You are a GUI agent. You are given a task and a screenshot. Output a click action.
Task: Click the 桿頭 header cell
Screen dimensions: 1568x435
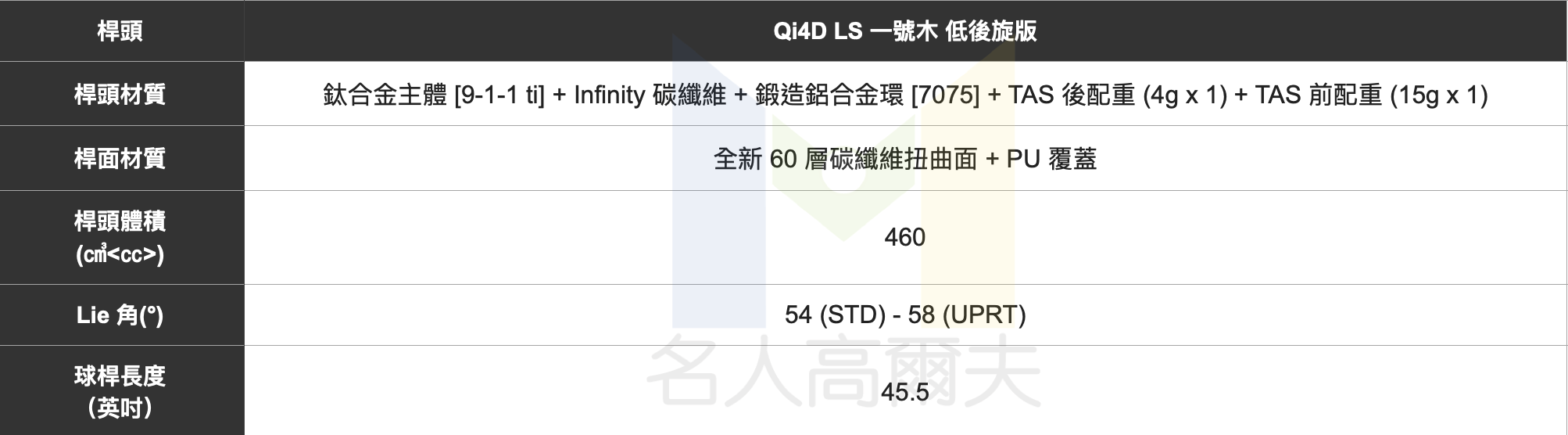pyautogui.click(x=120, y=31)
